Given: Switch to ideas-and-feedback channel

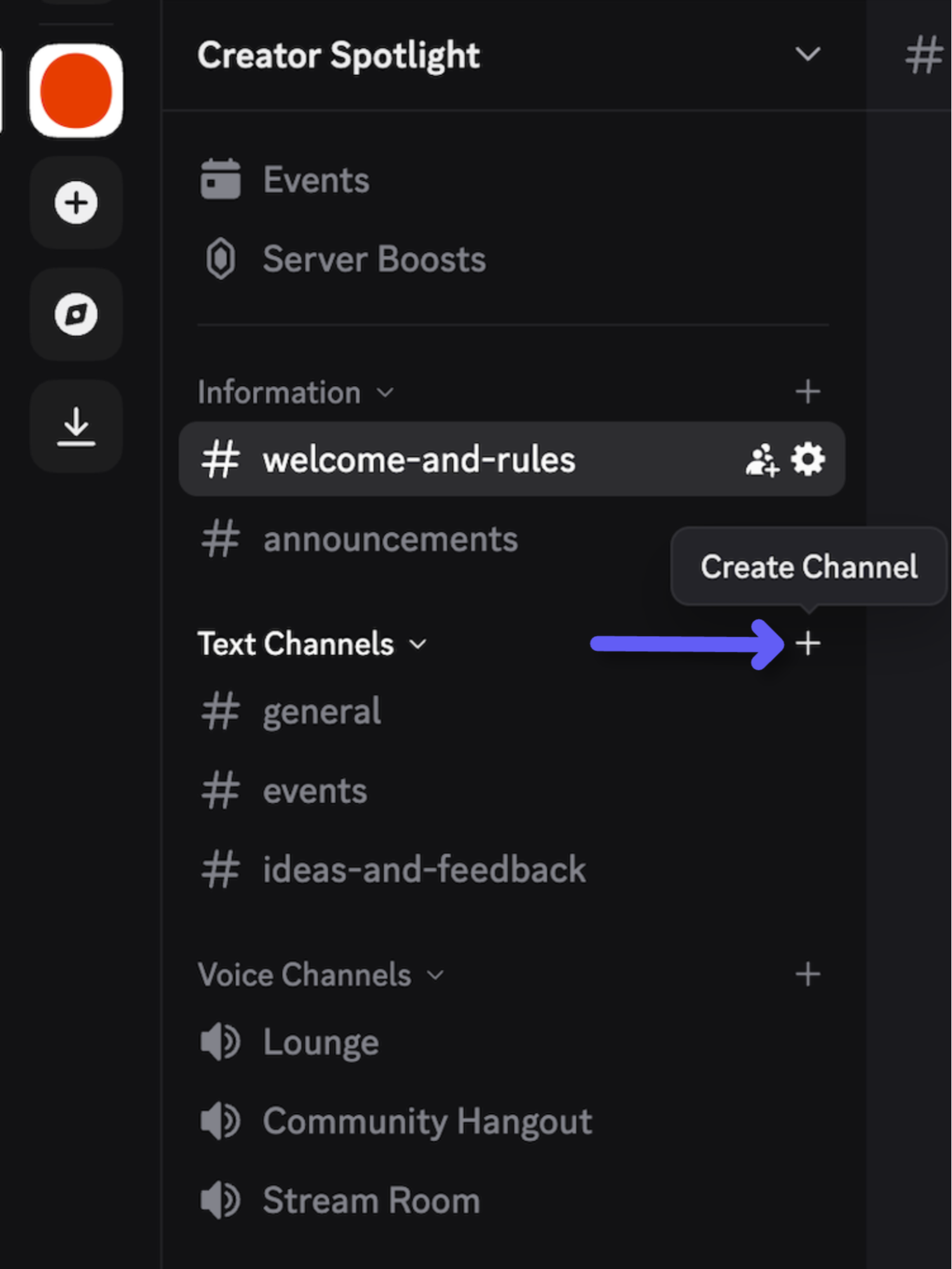Looking at the screenshot, I should click(424, 869).
